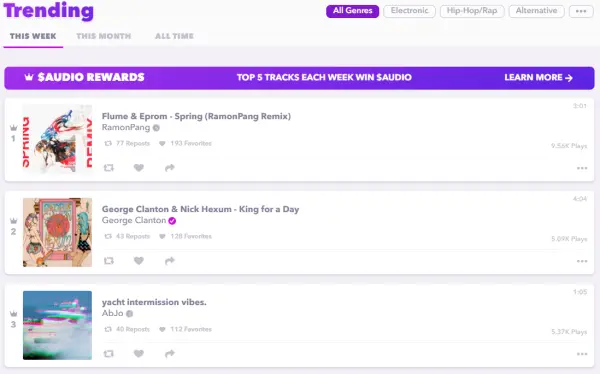Favorite the Flume & Eprom Spring remix track
The image size is (600, 374).
[139, 168]
